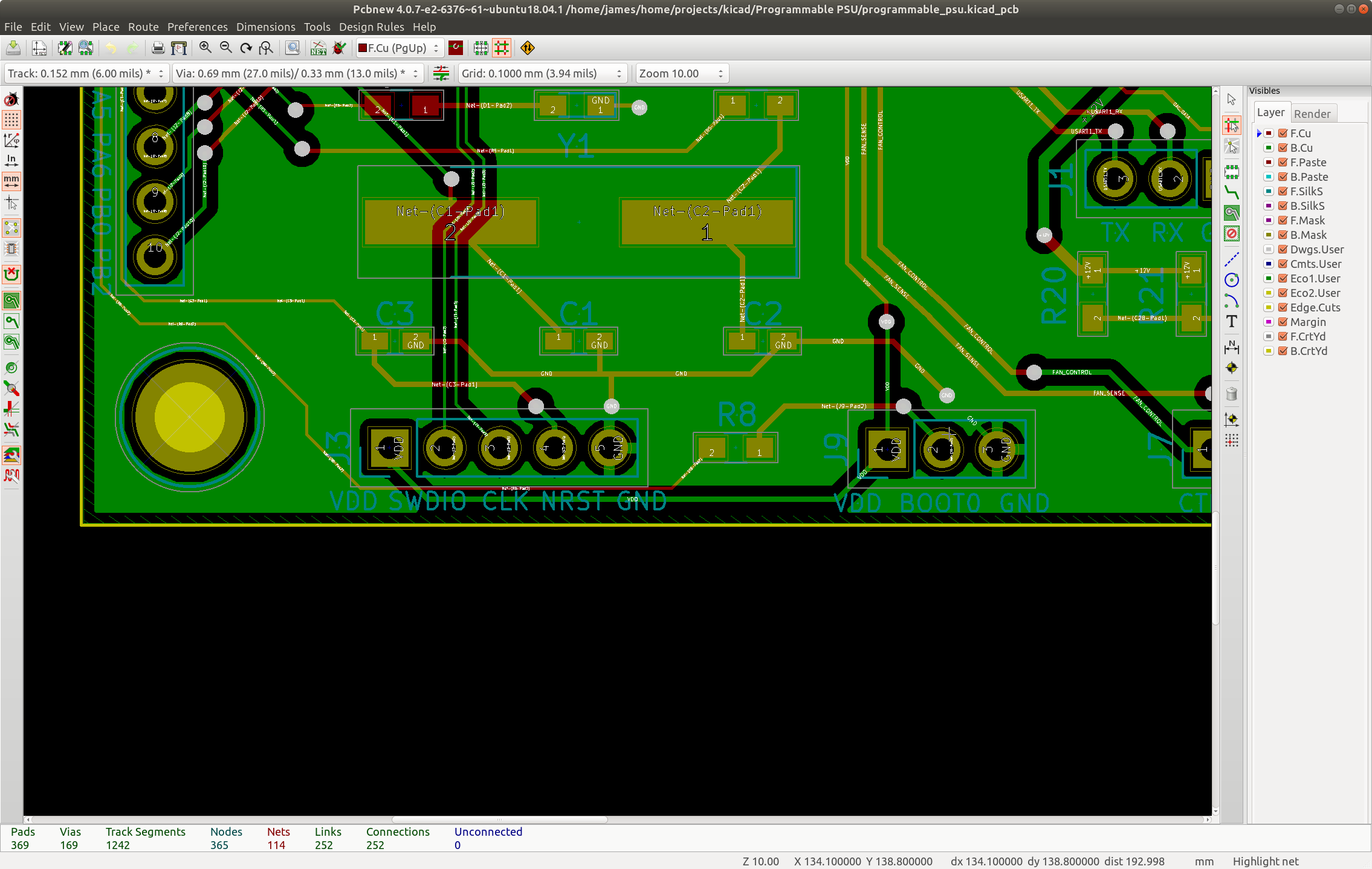Select the draw circle tool
This screenshot has width=1372, height=869.
[x=1231, y=280]
